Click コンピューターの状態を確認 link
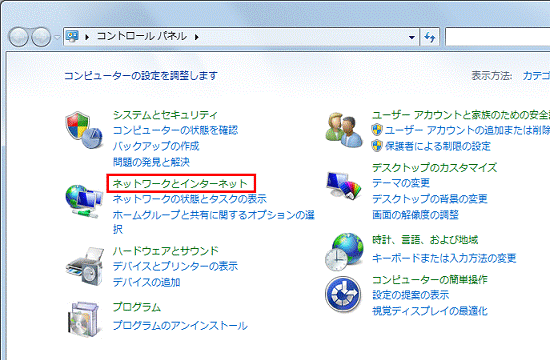Viewport: 550px width, 360px height. 175,130
